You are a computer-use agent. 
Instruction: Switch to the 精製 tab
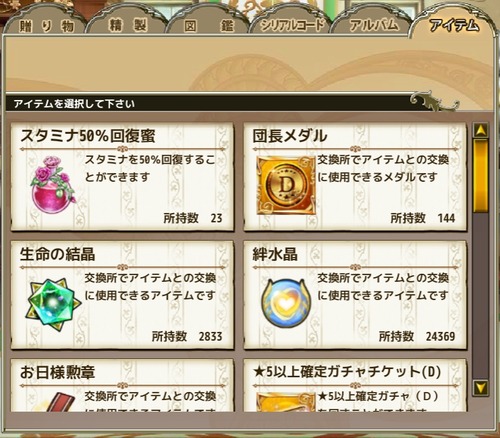pyautogui.click(x=127, y=25)
